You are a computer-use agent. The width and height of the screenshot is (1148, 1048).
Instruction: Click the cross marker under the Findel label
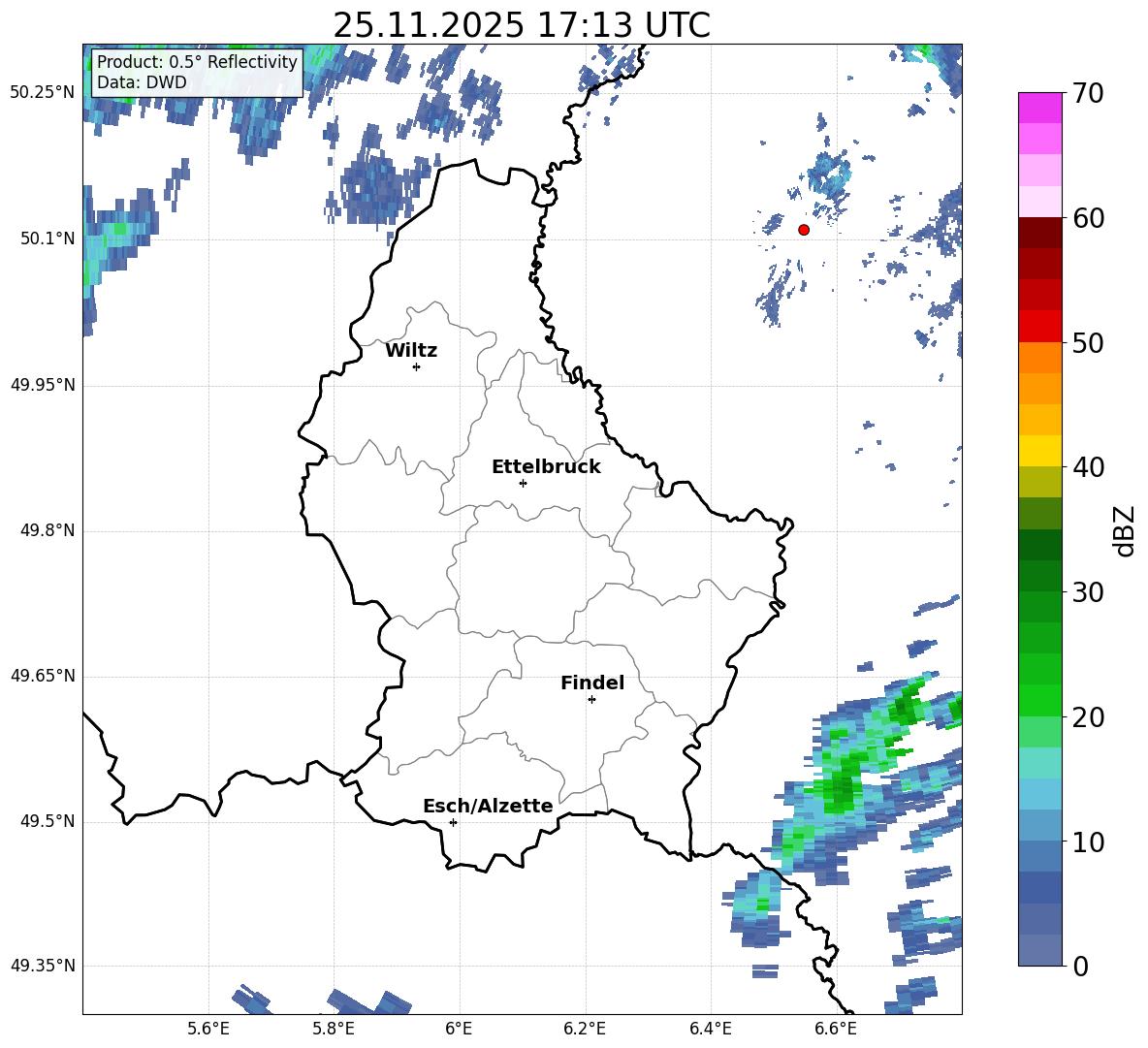(591, 700)
